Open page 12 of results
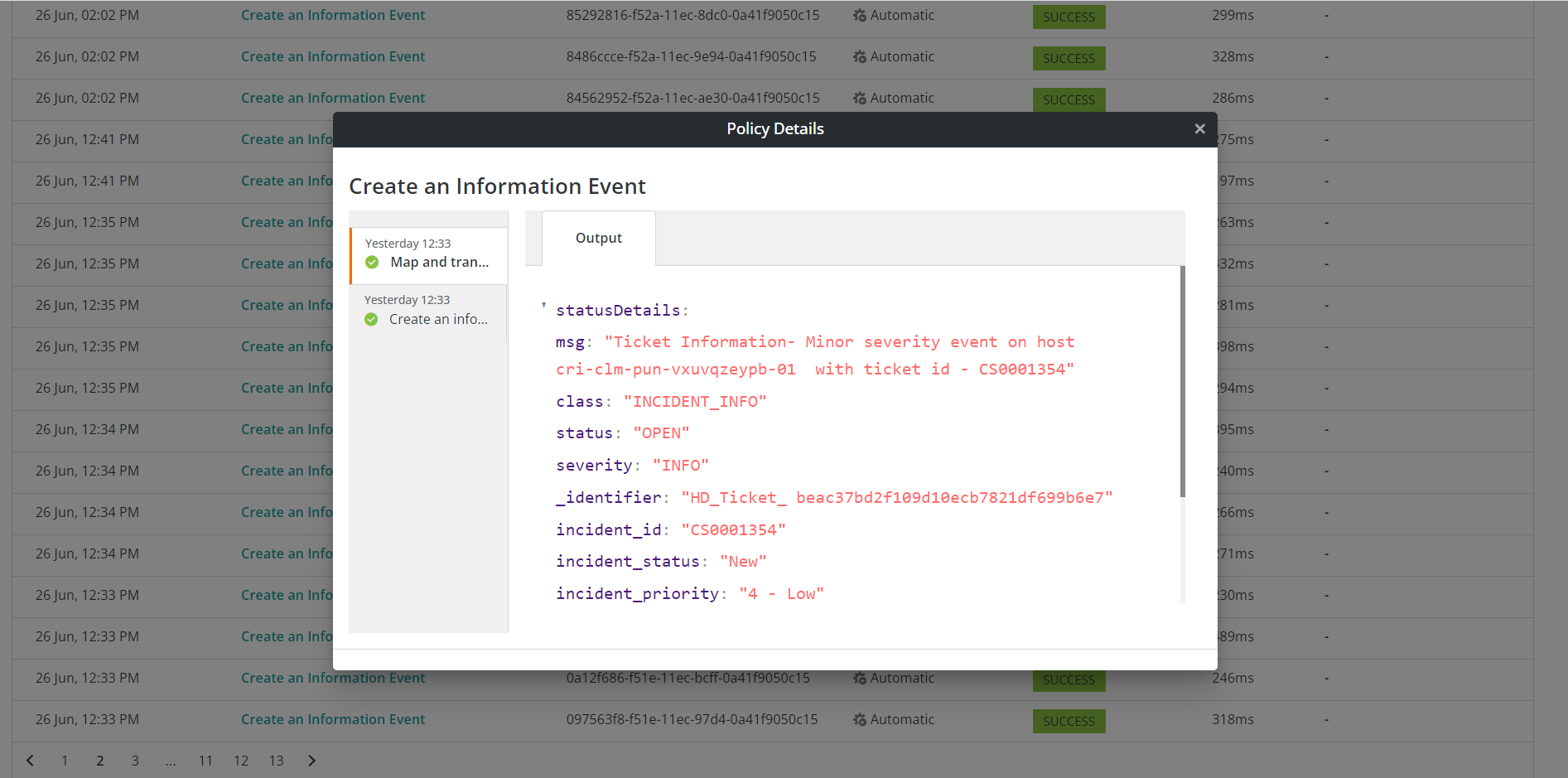The width and height of the screenshot is (1568, 778). pyautogui.click(x=241, y=761)
